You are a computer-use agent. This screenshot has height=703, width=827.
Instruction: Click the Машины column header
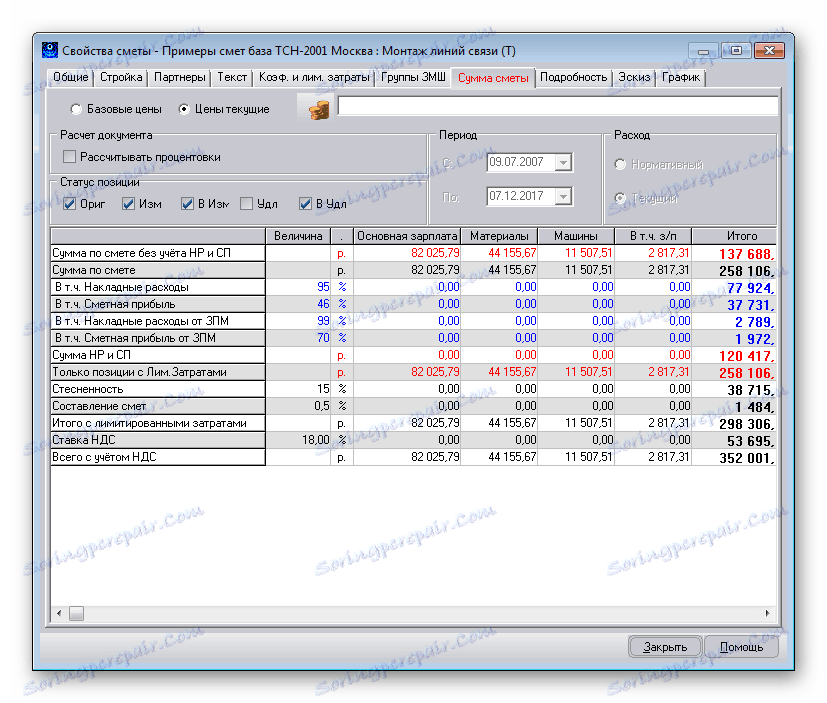(576, 236)
